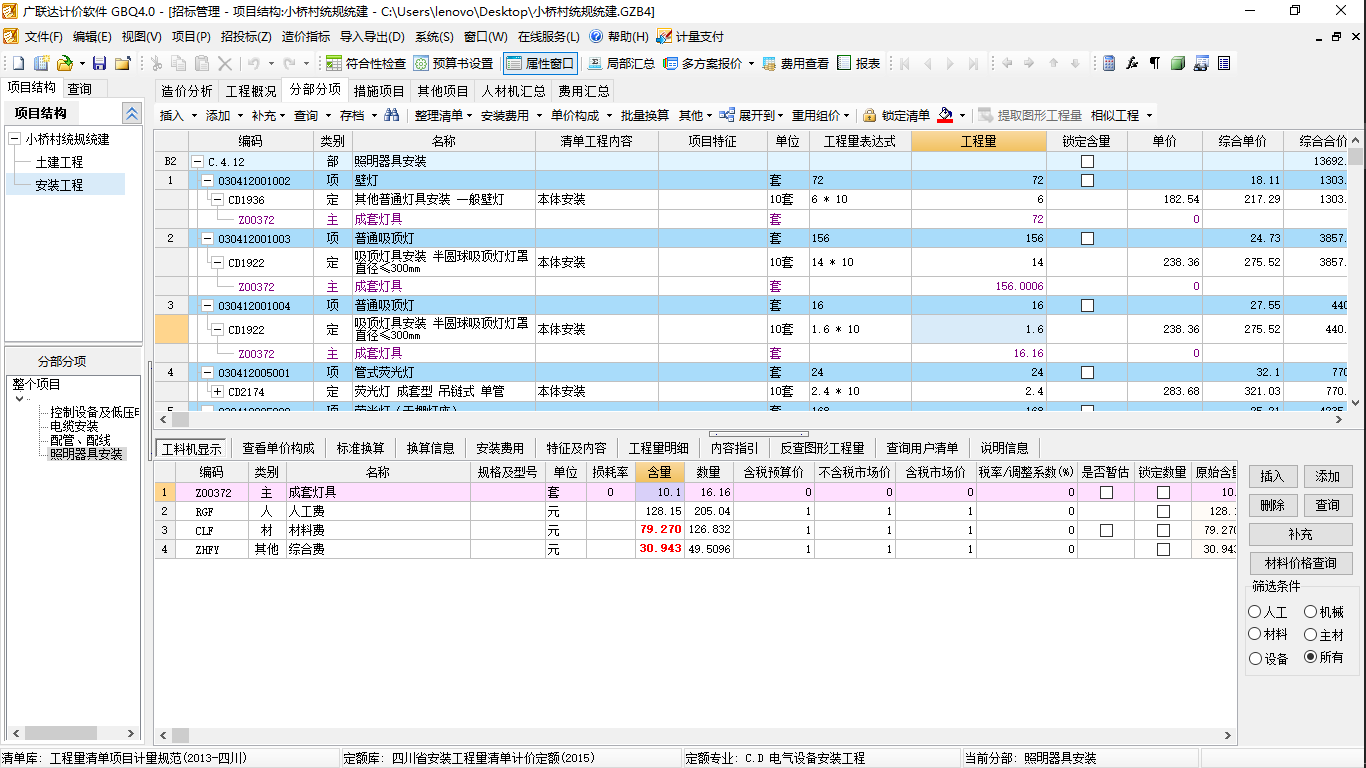This screenshot has width=1366, height=768.
Task: Toggle 锁定数量 checkbox for 人工费 row
Action: point(1163,512)
